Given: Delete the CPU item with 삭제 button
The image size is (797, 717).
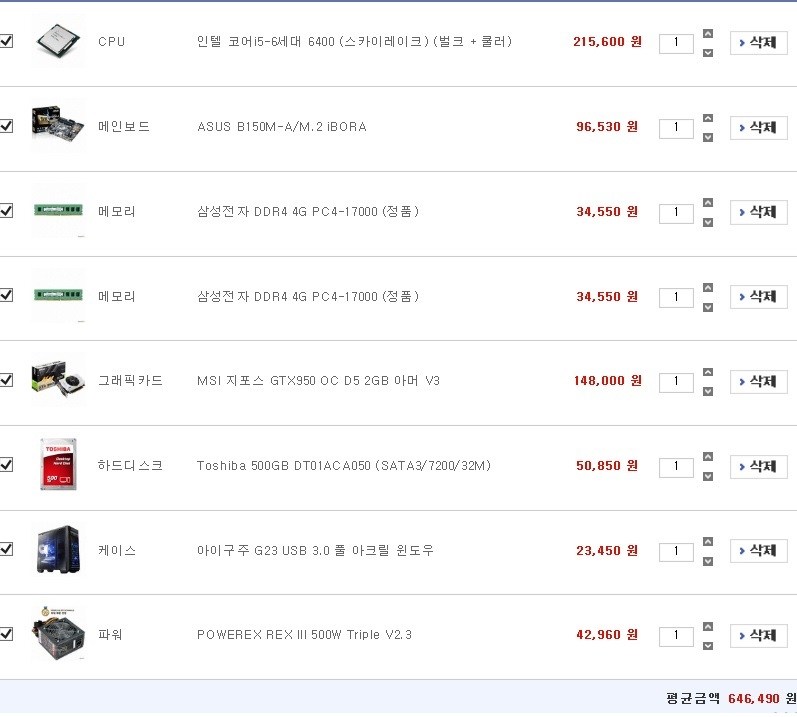Looking at the screenshot, I should click(759, 43).
